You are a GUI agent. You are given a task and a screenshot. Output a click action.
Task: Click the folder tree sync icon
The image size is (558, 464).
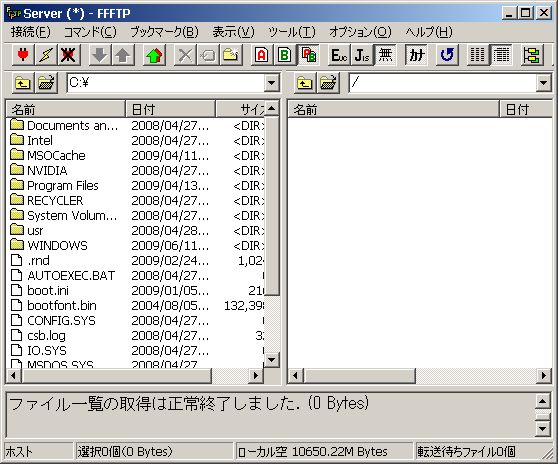coord(532,55)
